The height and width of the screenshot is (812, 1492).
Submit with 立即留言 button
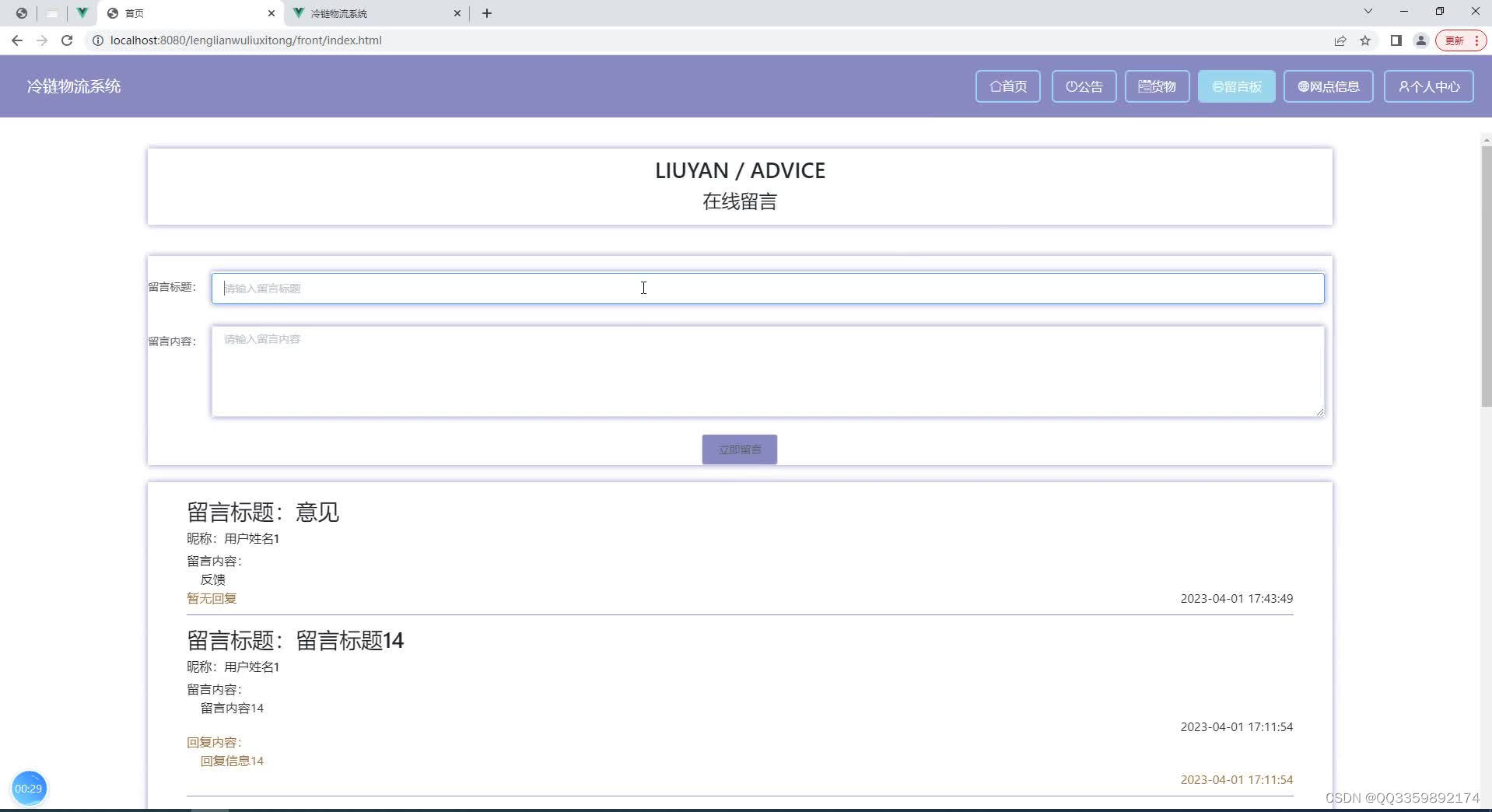click(739, 450)
